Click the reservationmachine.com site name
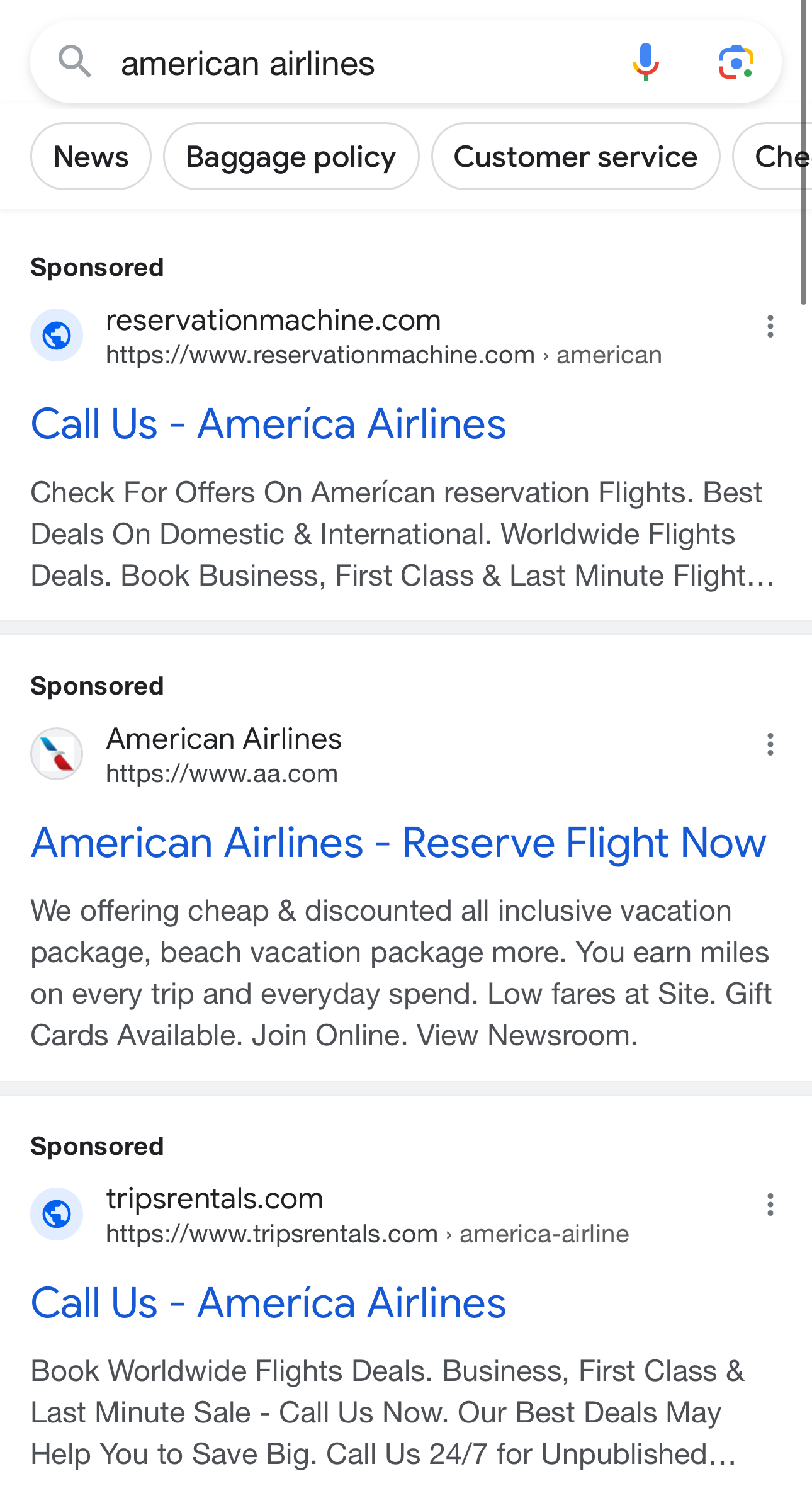 click(x=273, y=321)
